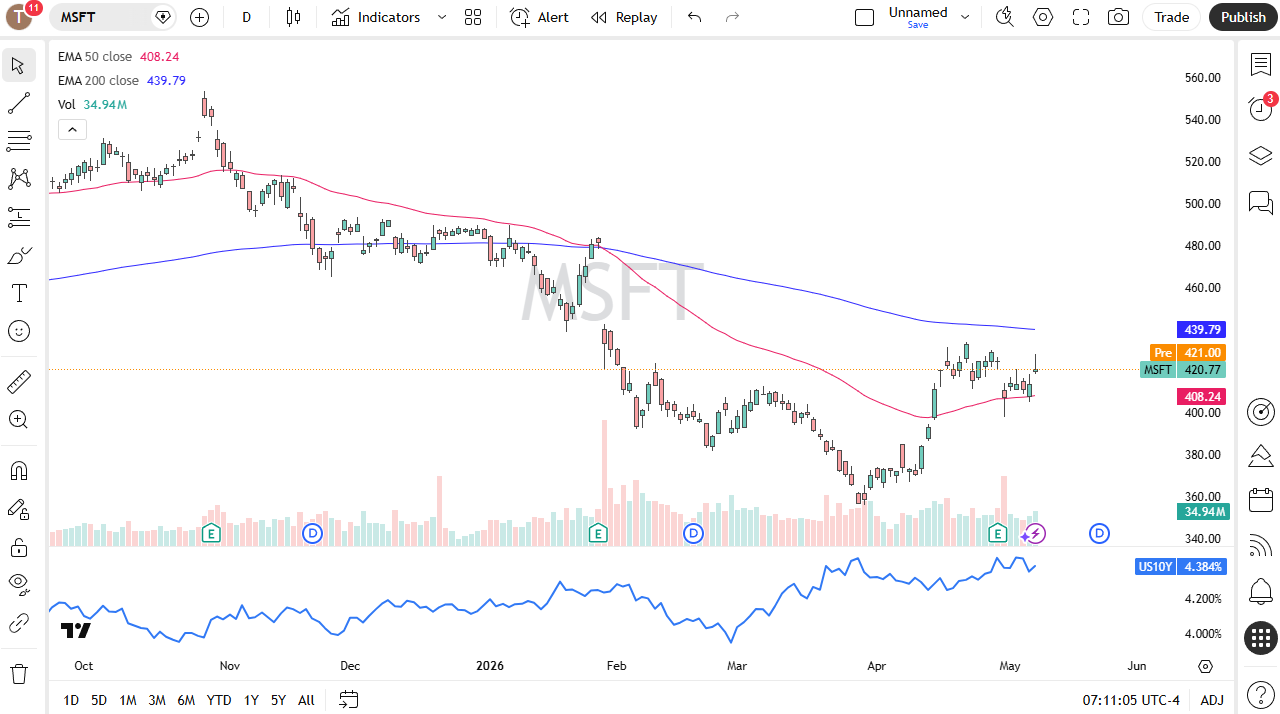
Task: Set time range to 1M
Action: (128, 700)
